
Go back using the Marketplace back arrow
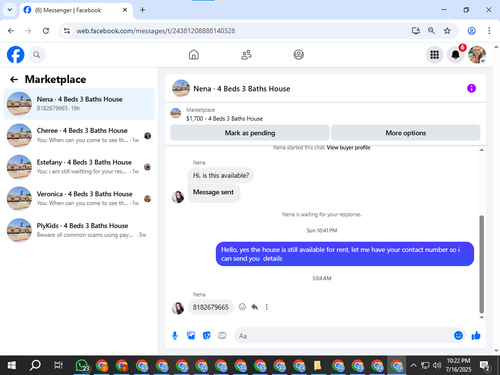pos(14,79)
